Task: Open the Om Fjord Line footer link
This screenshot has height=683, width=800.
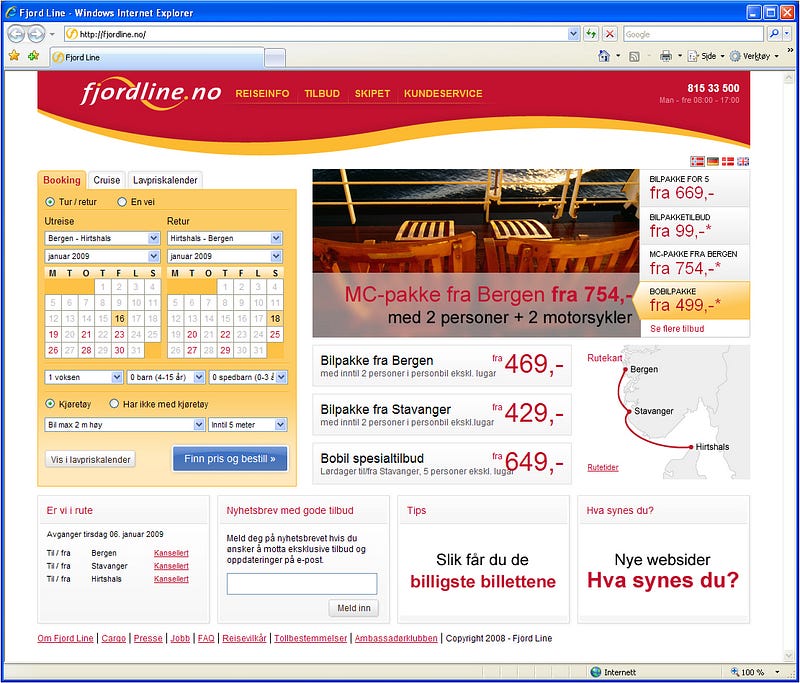Action: tap(65, 638)
